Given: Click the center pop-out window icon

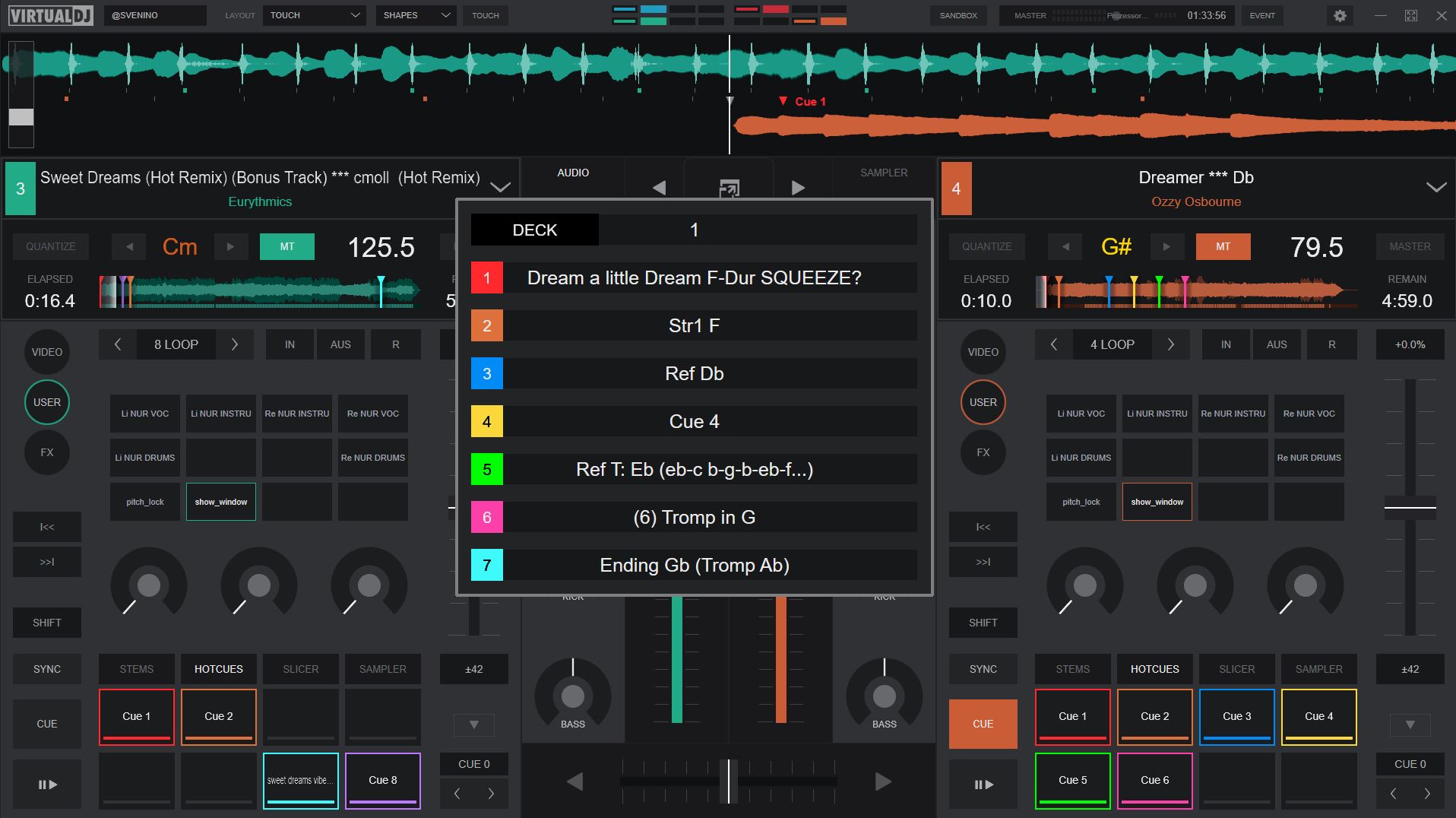Looking at the screenshot, I should [729, 188].
